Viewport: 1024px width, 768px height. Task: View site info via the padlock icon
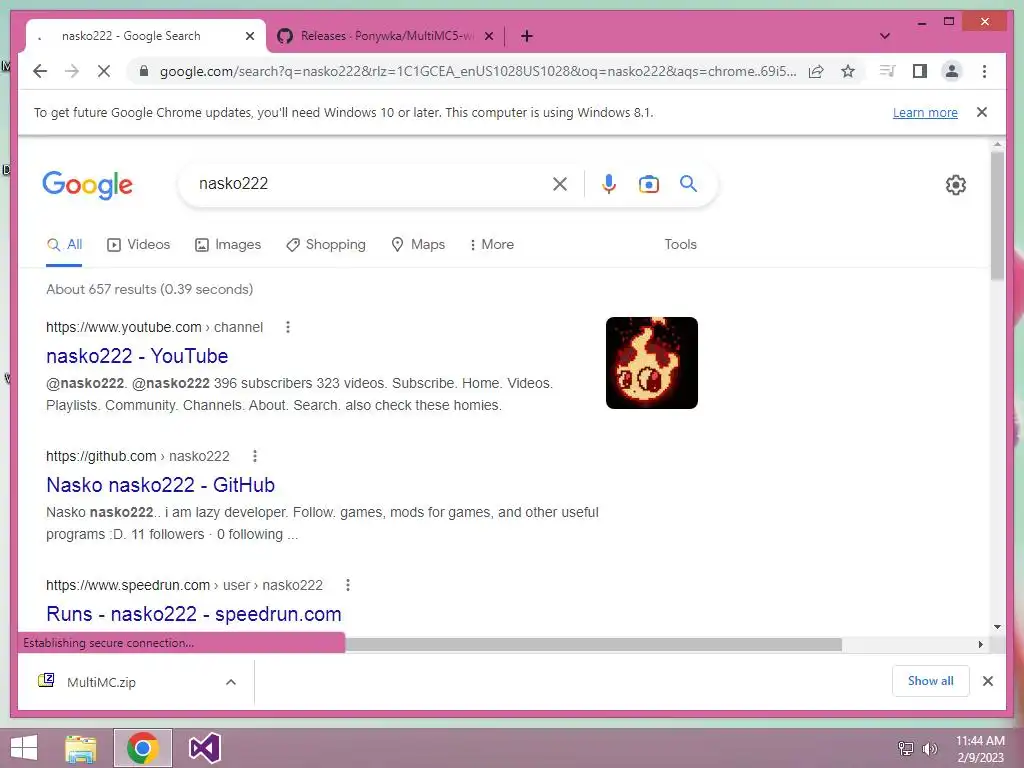pyautogui.click(x=144, y=71)
